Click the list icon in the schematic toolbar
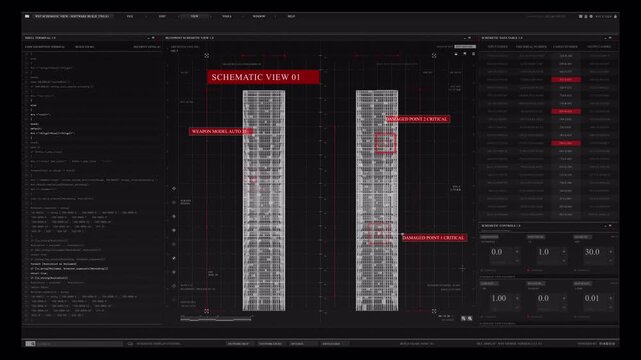641x360 pixels. coord(473,54)
